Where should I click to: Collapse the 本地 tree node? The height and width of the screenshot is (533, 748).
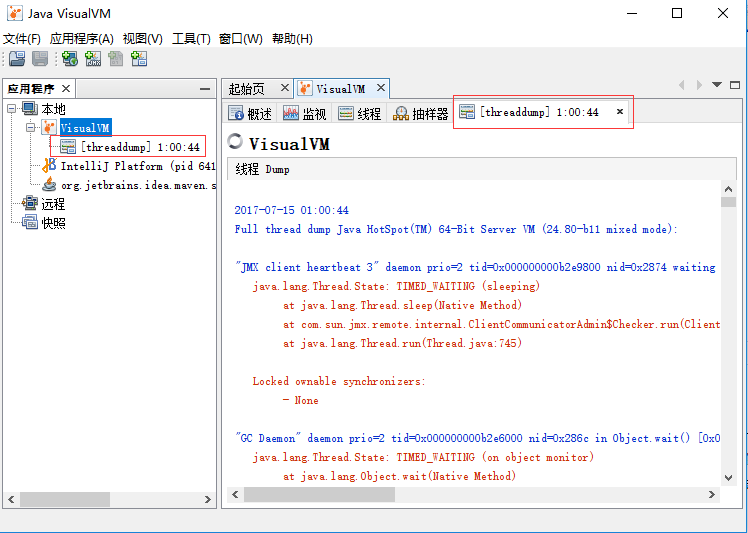[x=12, y=109]
